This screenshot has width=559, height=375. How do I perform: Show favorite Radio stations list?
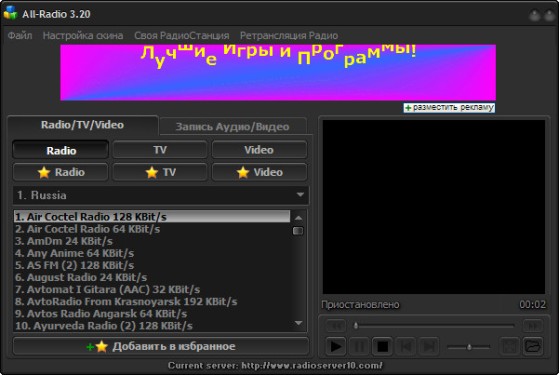point(61,172)
